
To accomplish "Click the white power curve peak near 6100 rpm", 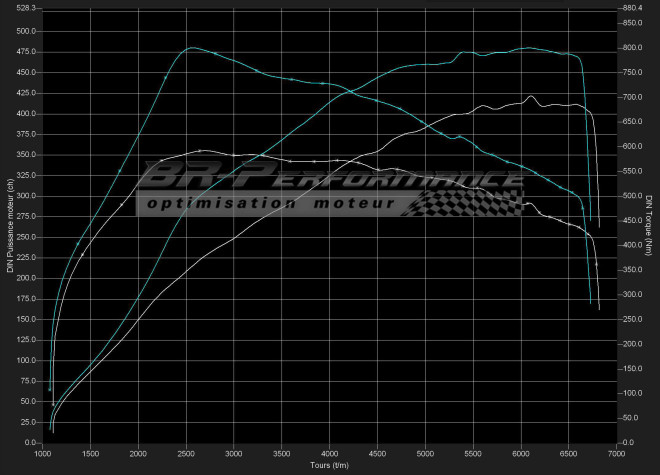I will click(531, 96).
